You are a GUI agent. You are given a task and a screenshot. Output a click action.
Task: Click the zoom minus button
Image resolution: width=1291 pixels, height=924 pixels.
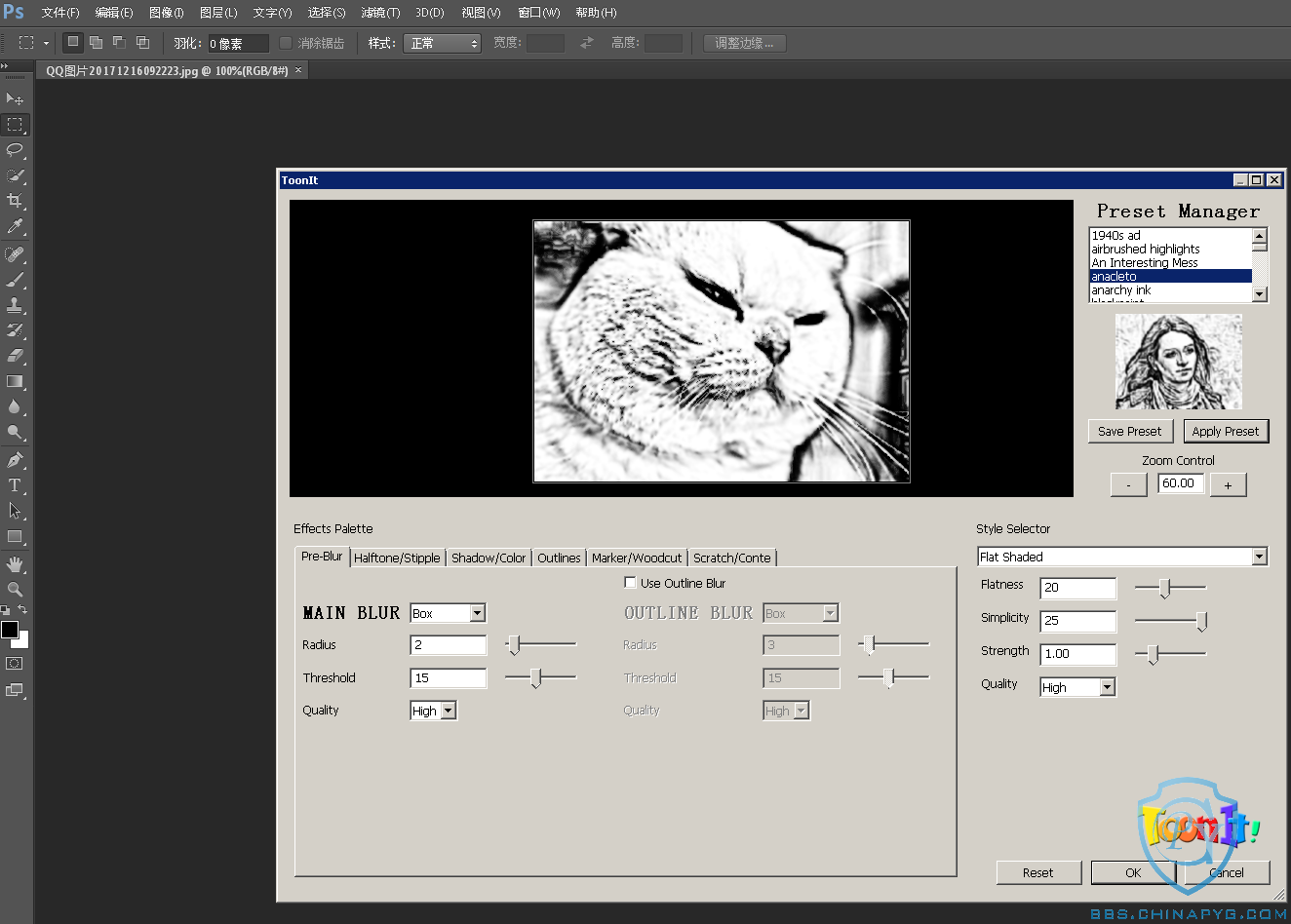[1129, 484]
